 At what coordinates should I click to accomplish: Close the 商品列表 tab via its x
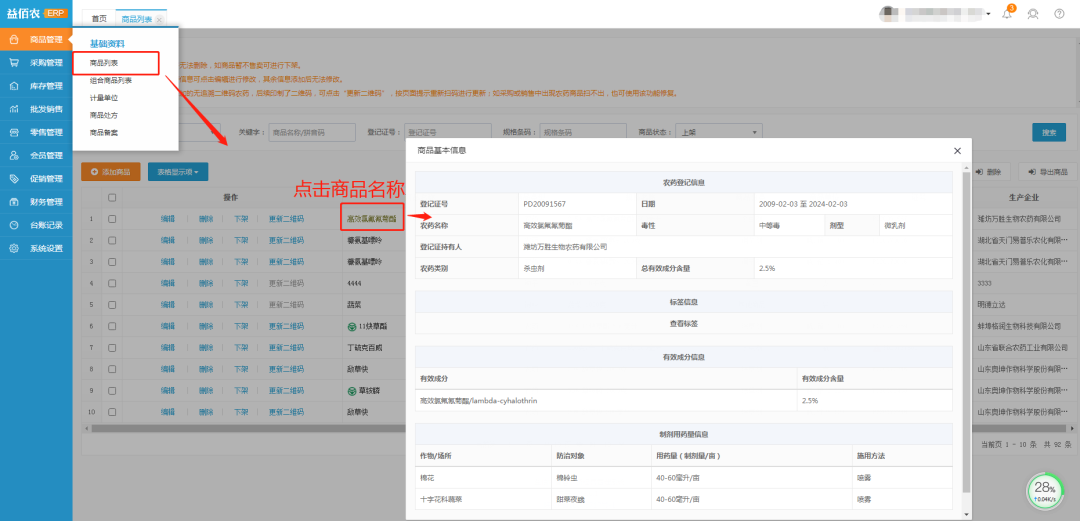pos(159,20)
